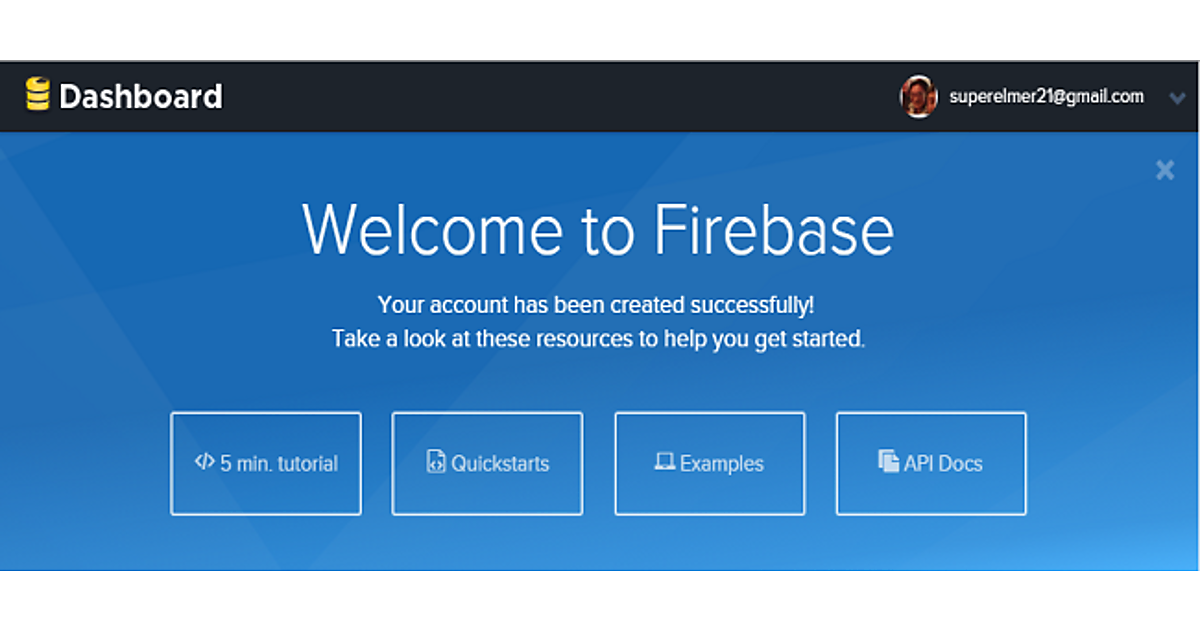Open the API Docs
This screenshot has width=1200, height=630.
click(x=931, y=463)
